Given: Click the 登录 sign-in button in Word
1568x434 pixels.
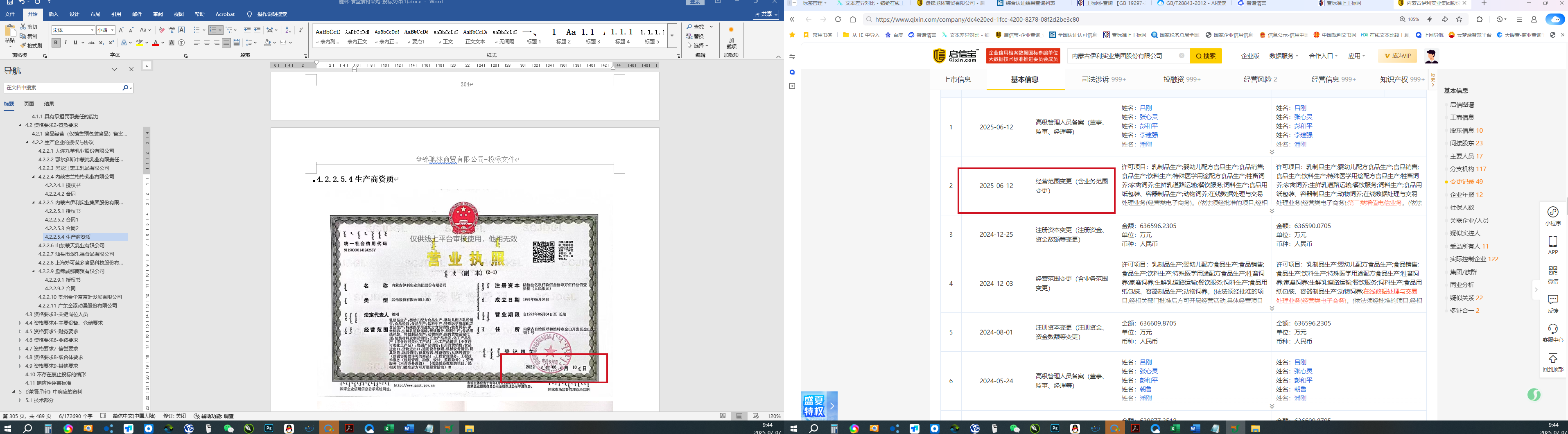Looking at the screenshot, I should pyautogui.click(x=695, y=2).
